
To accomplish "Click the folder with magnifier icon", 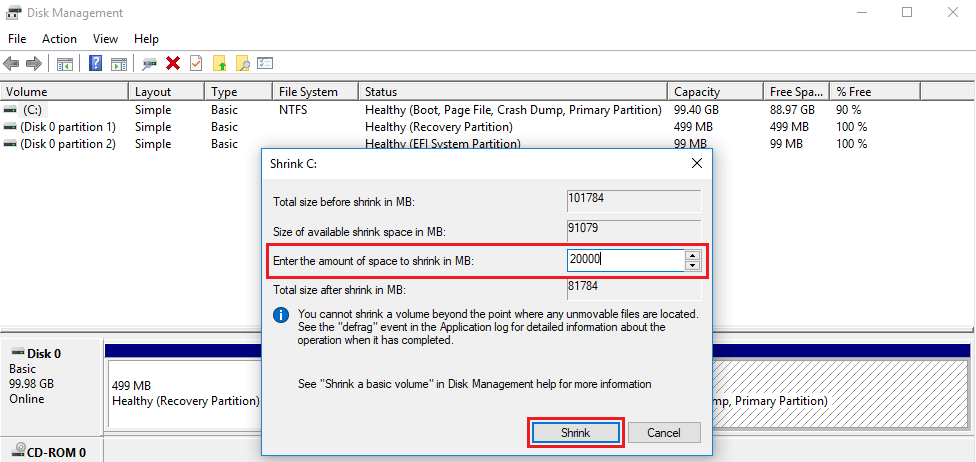I will (243, 64).
